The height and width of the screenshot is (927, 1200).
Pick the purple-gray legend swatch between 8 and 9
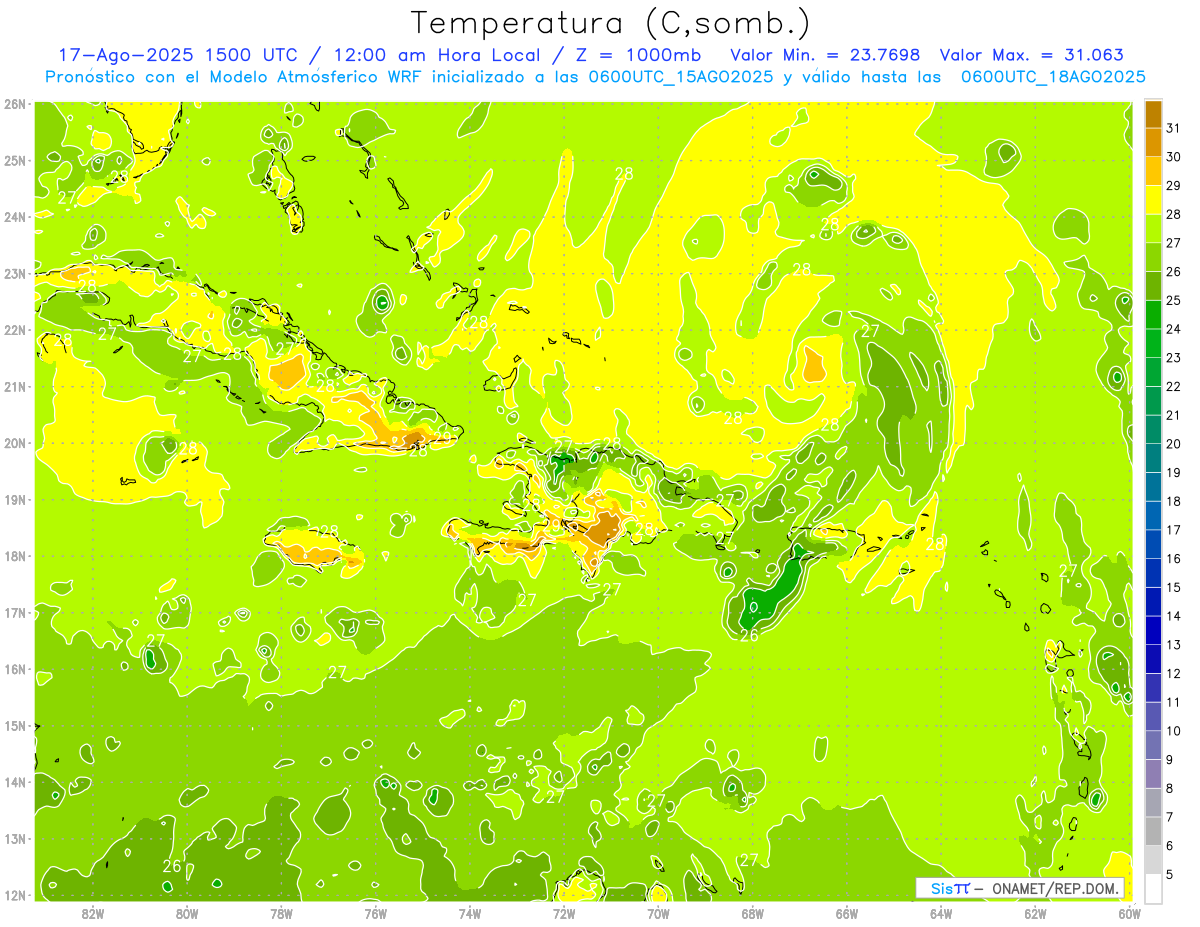pyautogui.click(x=1153, y=773)
